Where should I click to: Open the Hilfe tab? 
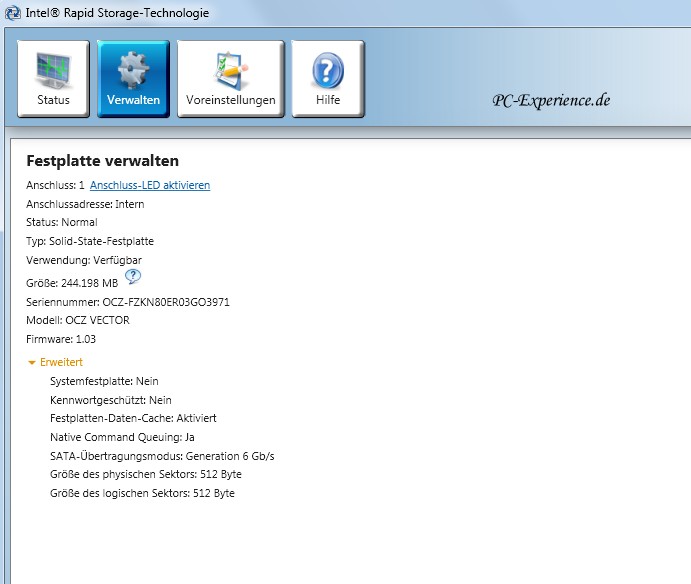[x=328, y=79]
